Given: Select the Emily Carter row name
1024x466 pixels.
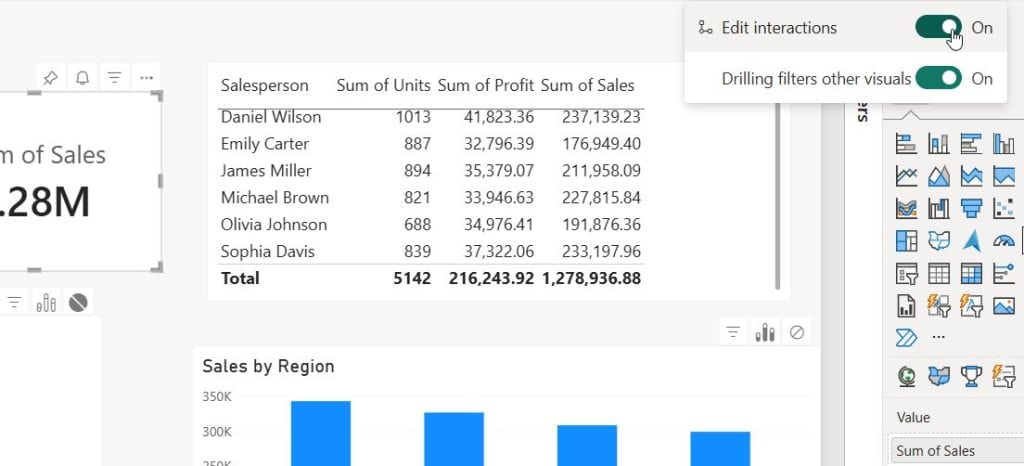Looking at the screenshot, I should pyautogui.click(x=264, y=144).
